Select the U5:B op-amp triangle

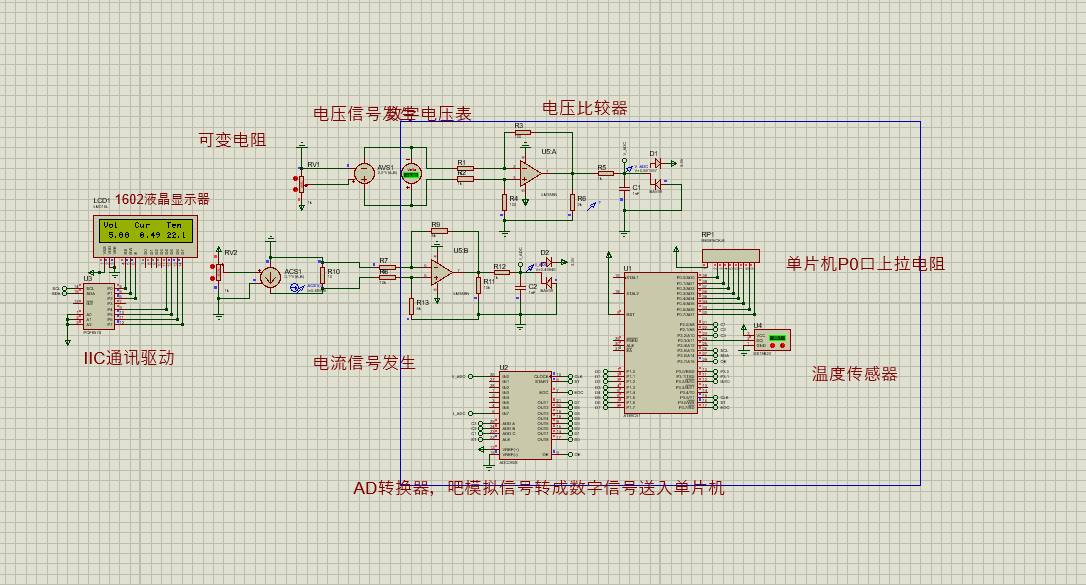pos(440,272)
